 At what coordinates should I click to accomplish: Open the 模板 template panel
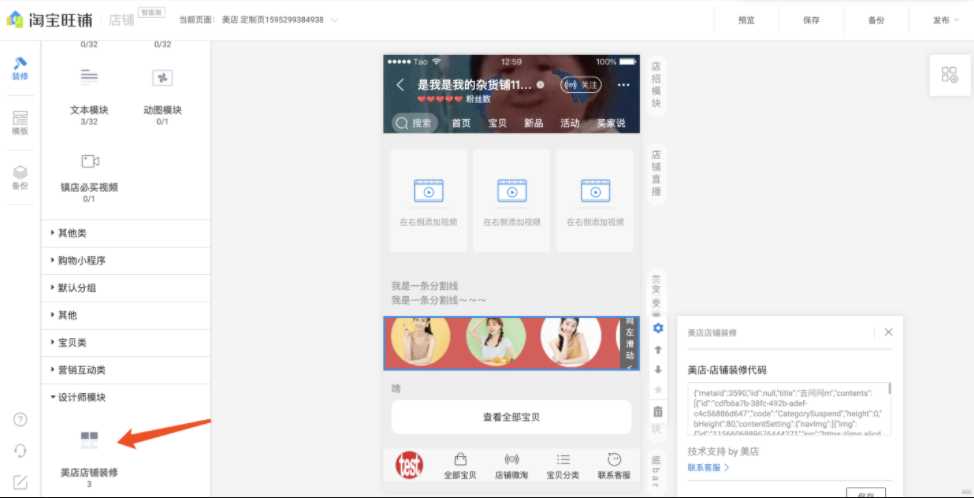[x=20, y=123]
